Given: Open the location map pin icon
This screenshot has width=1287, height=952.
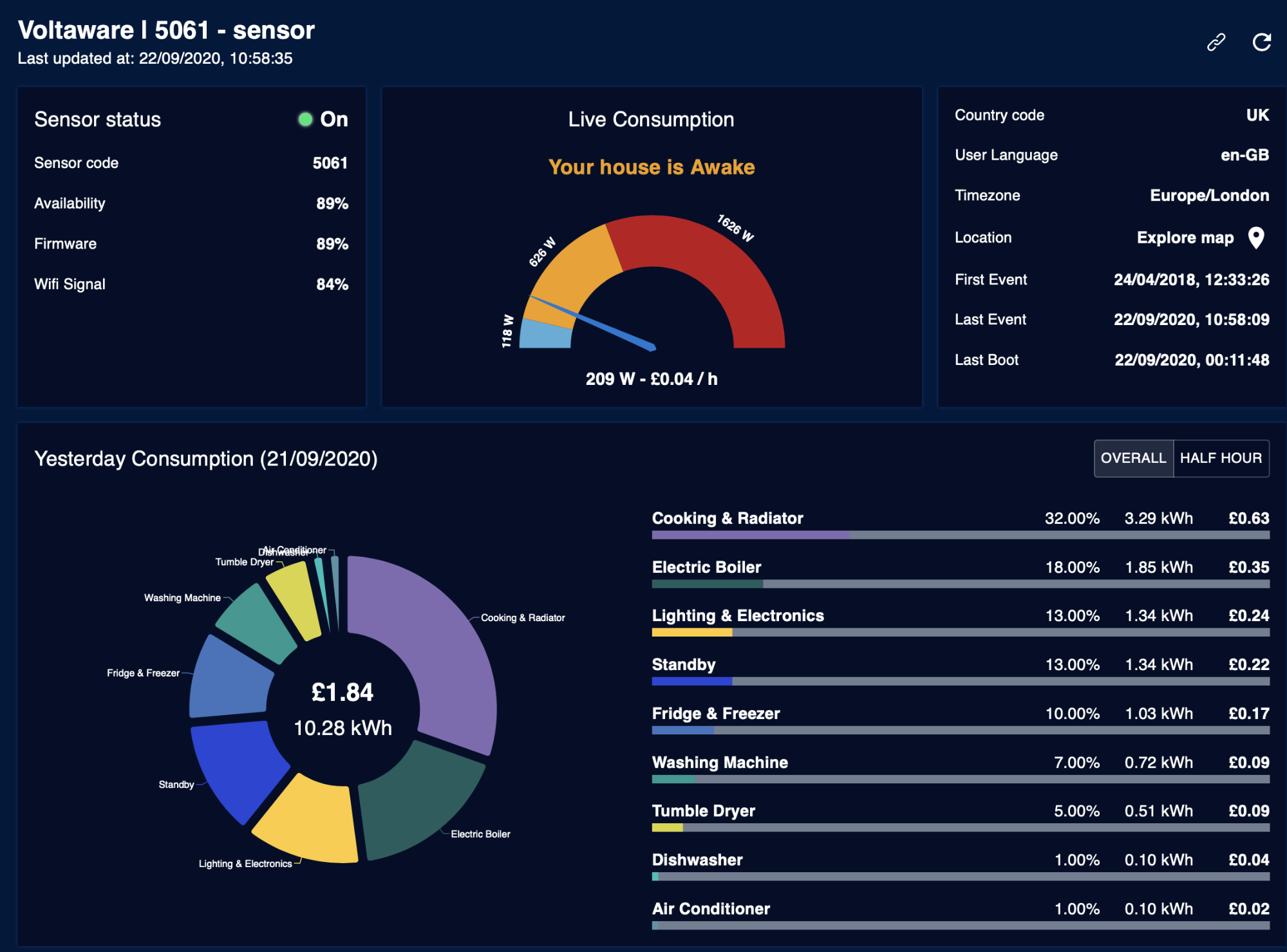Looking at the screenshot, I should pos(1256,238).
